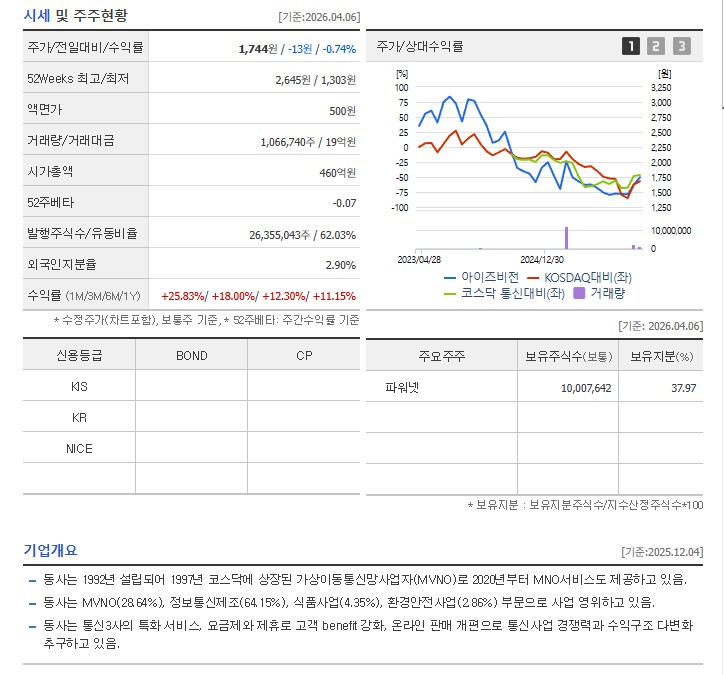Select the +11.15% one-year return

point(334,296)
